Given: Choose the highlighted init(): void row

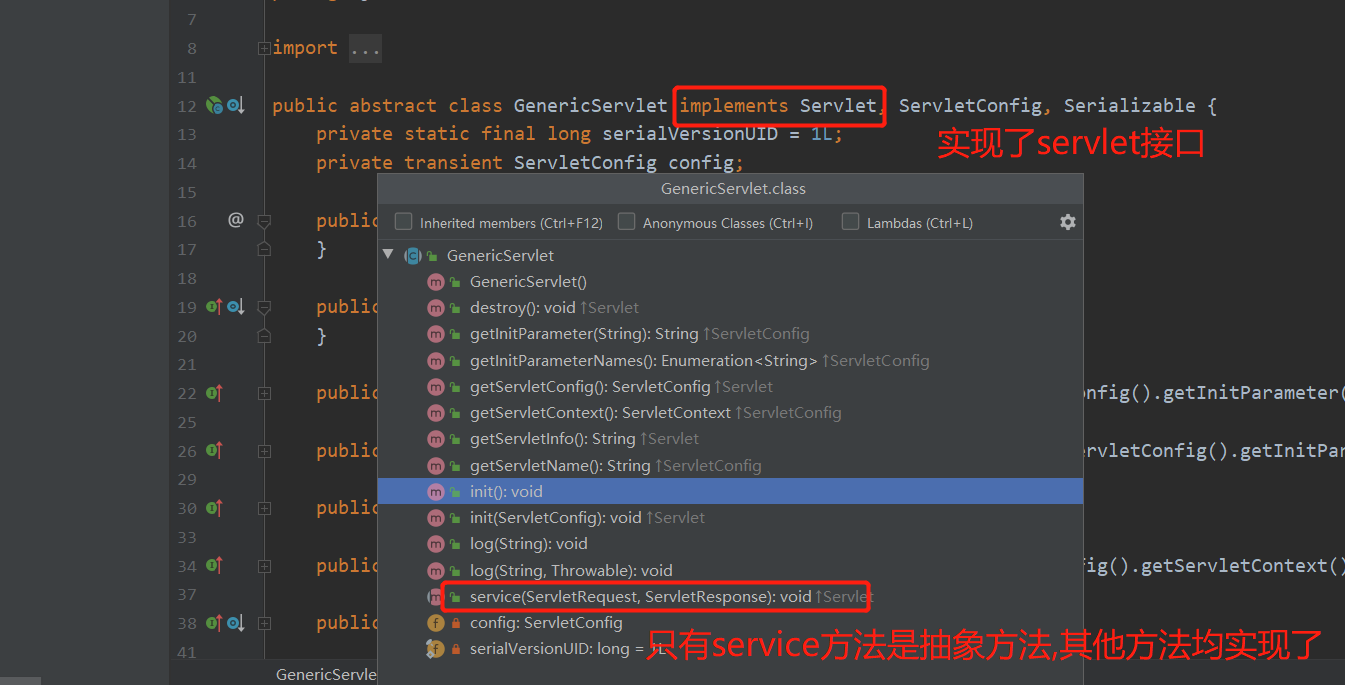Looking at the screenshot, I should tap(730, 491).
